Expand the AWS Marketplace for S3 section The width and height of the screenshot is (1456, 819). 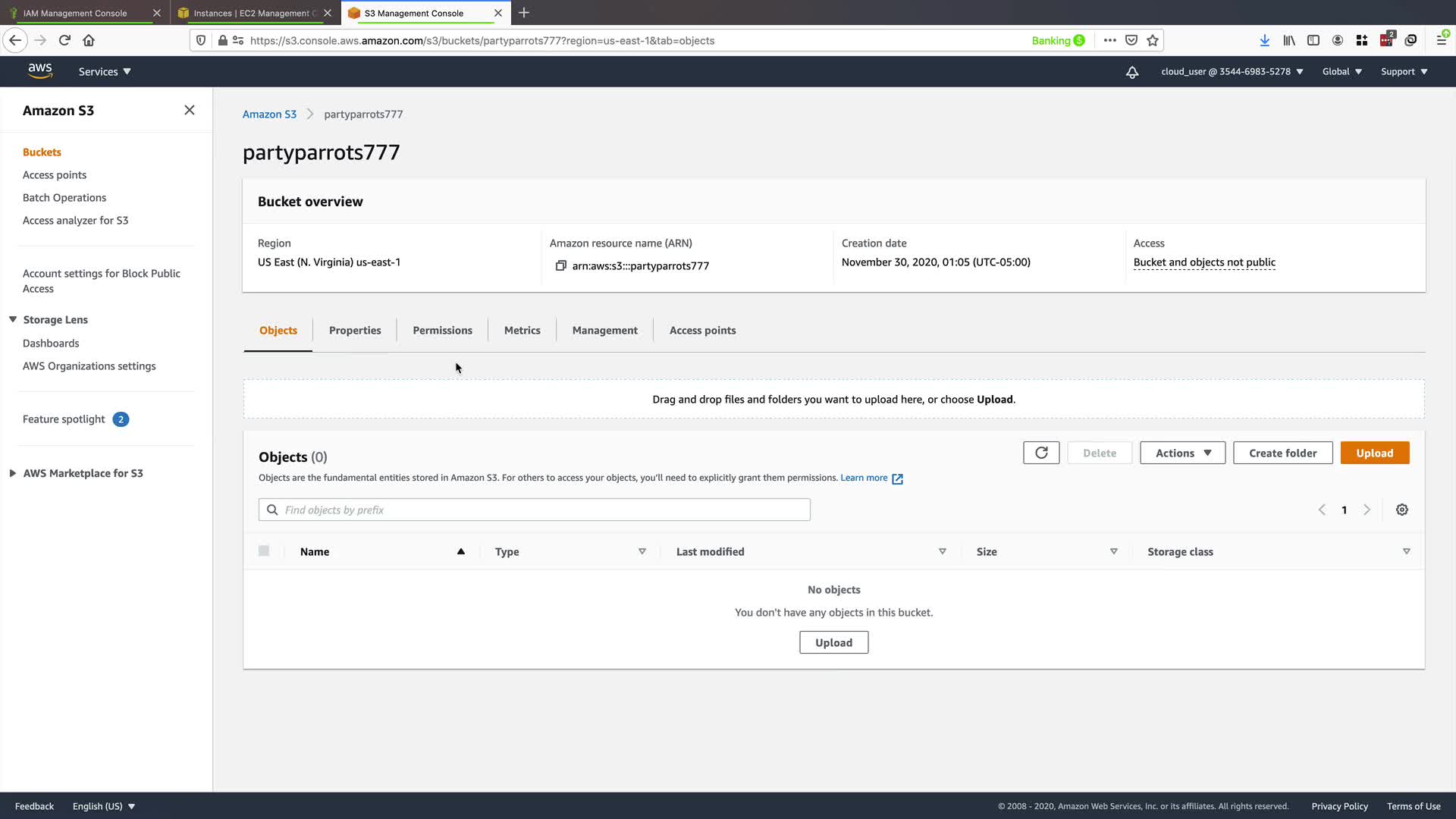pyautogui.click(x=13, y=473)
